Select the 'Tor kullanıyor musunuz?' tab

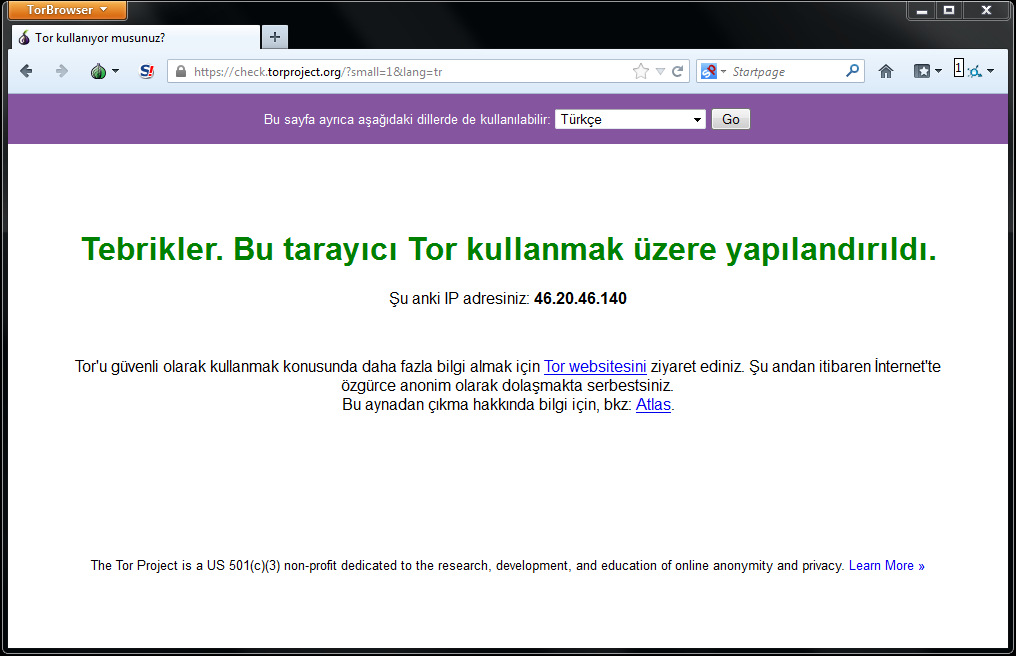click(136, 38)
